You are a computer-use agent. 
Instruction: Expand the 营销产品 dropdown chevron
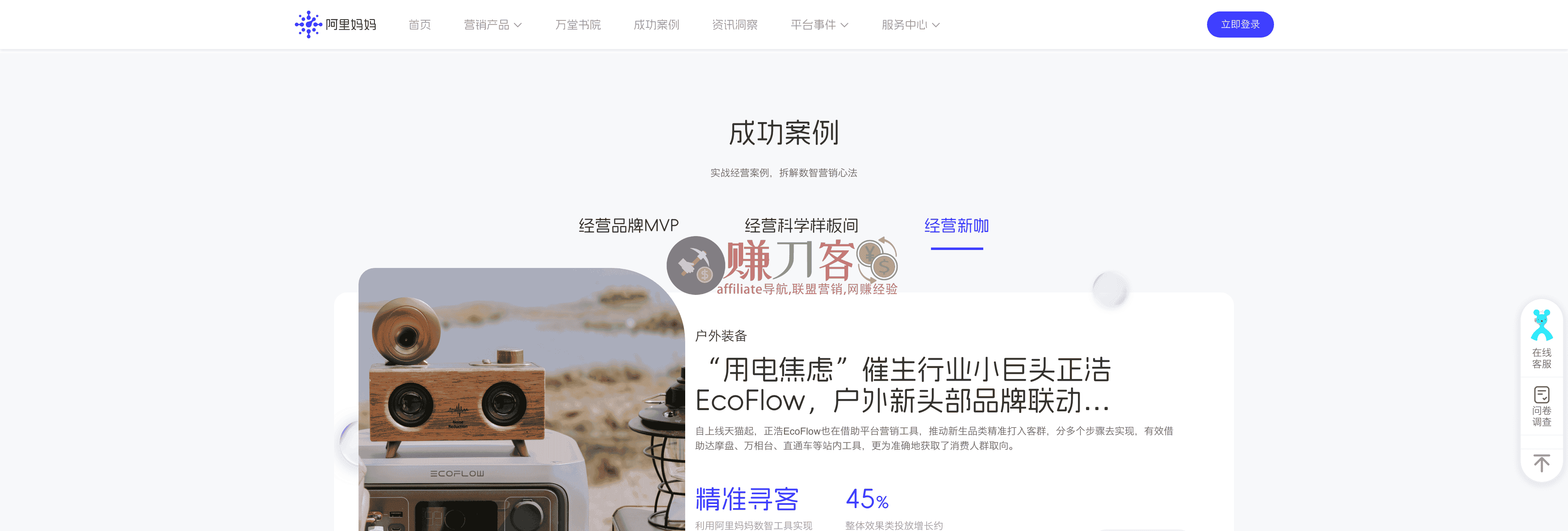(x=518, y=25)
